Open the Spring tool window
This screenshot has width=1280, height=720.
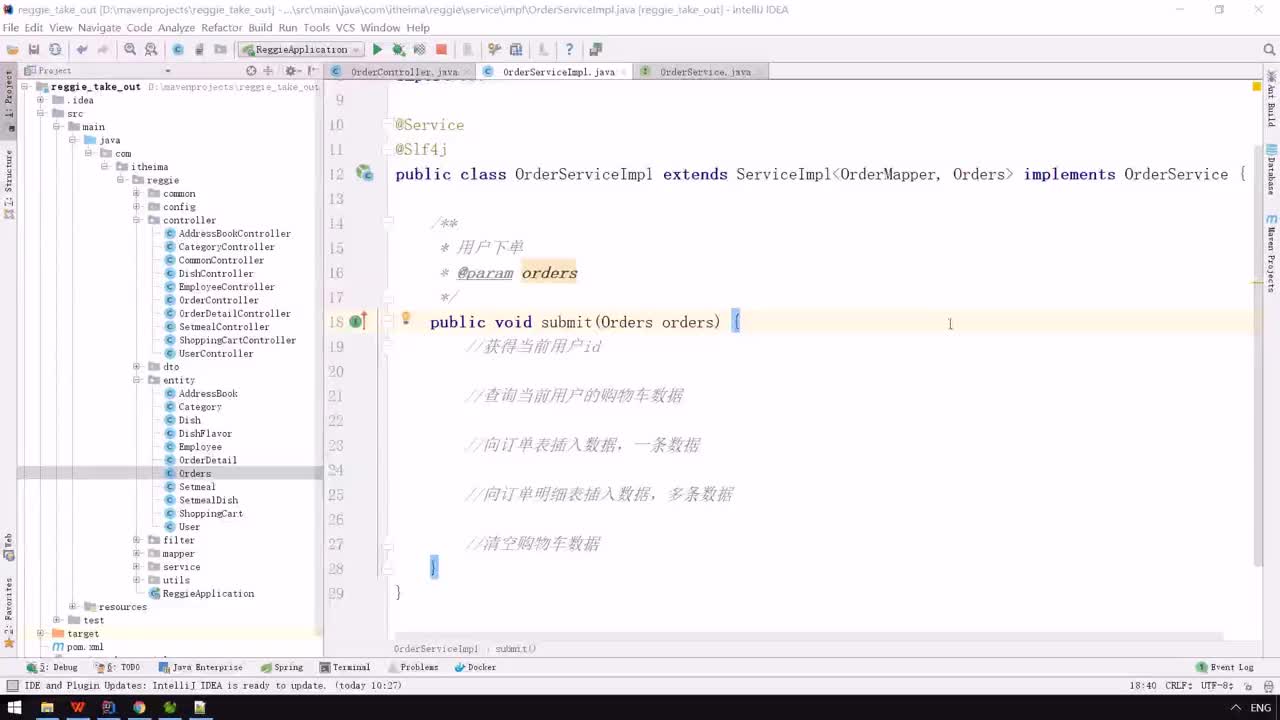[x=281, y=667]
